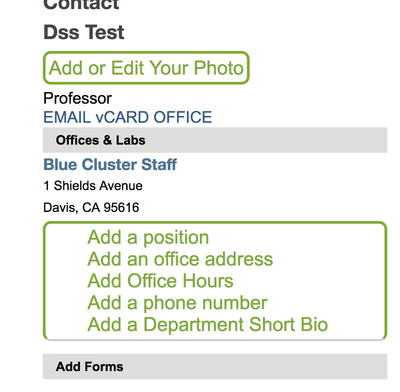Click the Contact page heading
400x392 pixels.
[81, 5]
